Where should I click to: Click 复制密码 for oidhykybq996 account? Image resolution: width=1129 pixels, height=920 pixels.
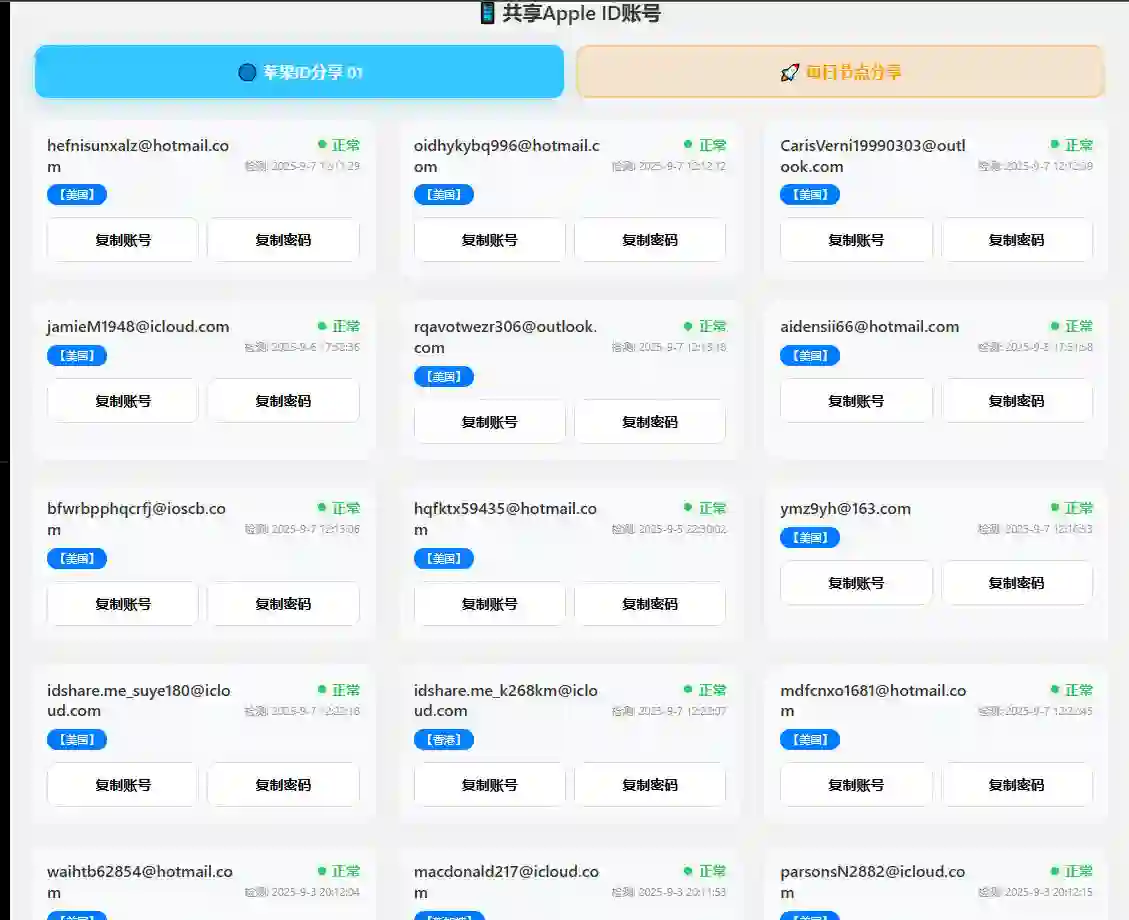click(650, 239)
